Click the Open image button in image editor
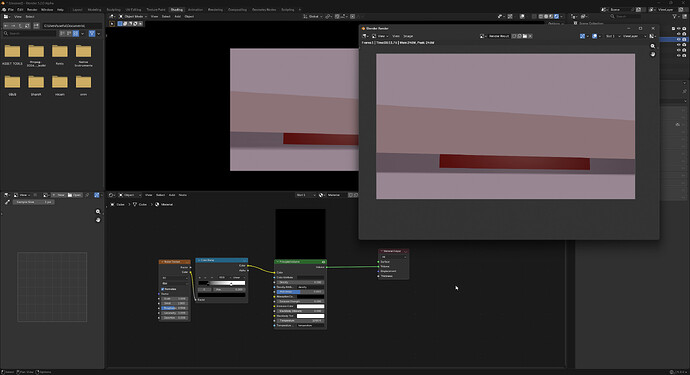 click(75, 195)
